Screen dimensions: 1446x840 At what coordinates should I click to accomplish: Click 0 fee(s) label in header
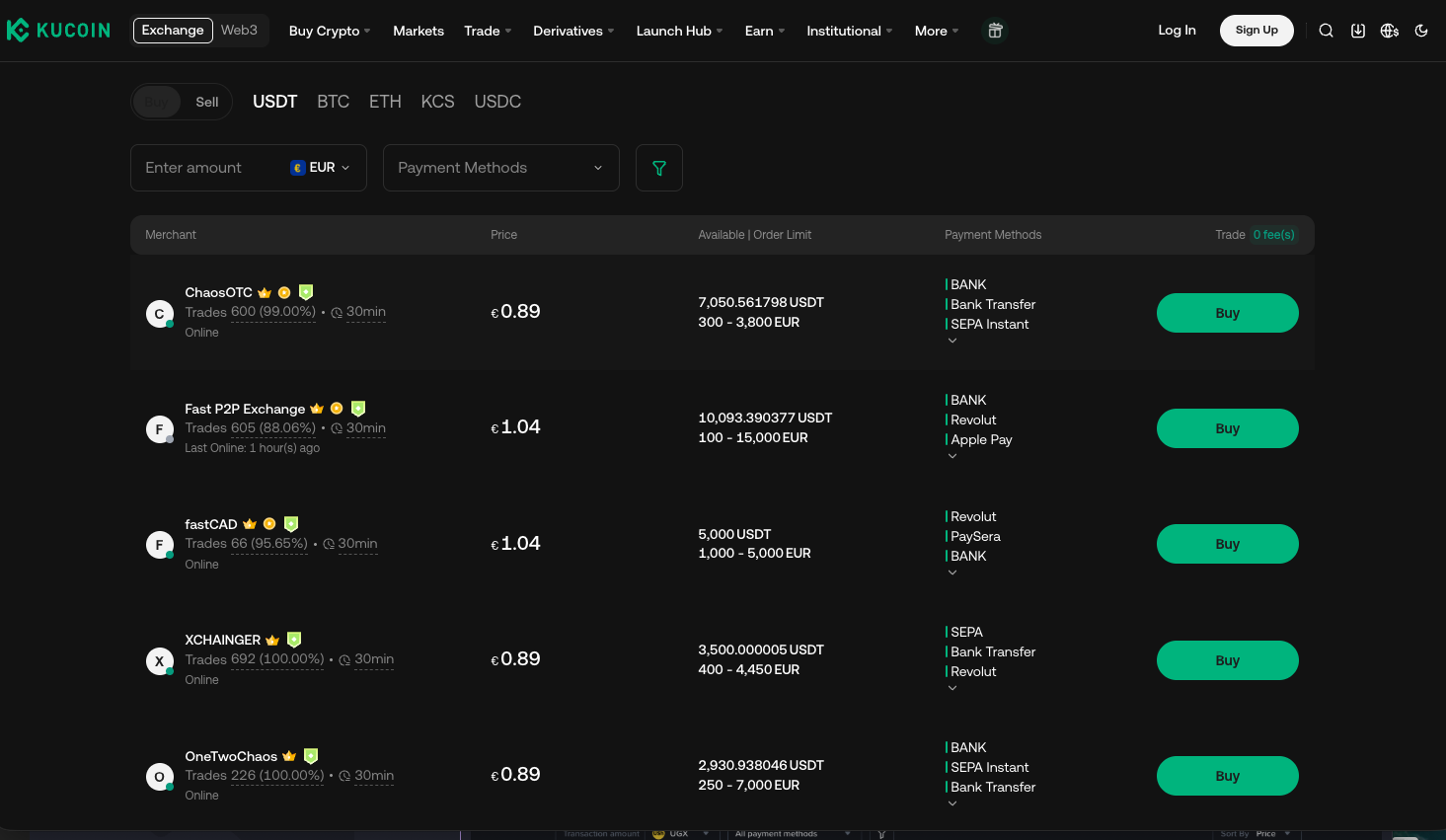click(x=1274, y=235)
